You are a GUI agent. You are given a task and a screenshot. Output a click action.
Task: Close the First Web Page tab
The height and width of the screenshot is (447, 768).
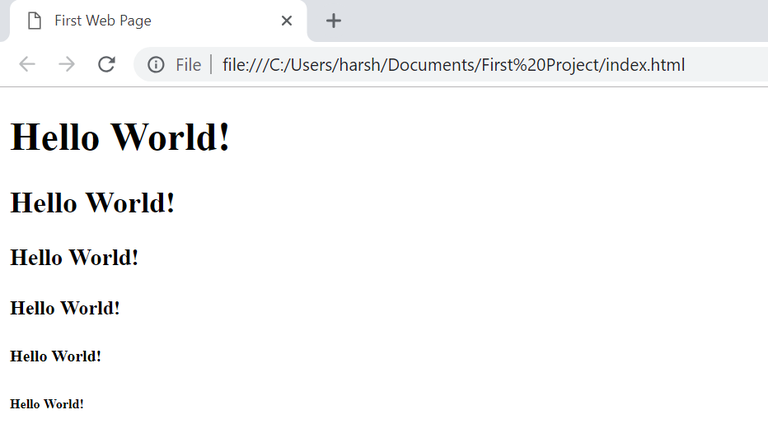pos(287,21)
